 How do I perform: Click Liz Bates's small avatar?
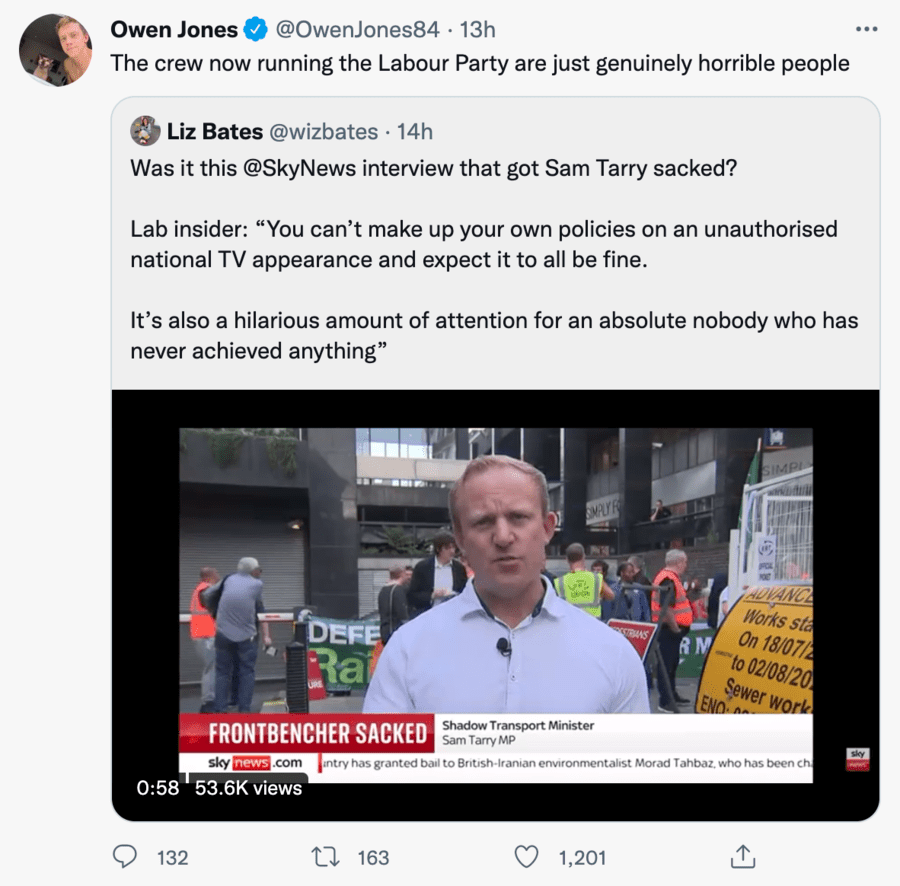point(145,131)
